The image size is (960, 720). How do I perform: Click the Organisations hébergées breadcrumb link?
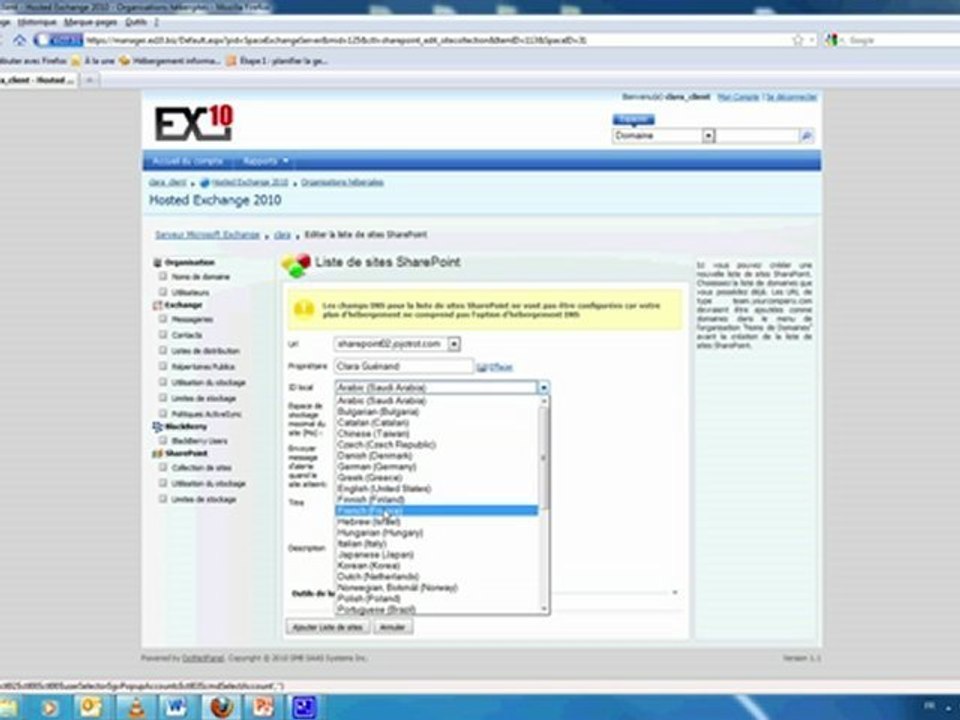pos(342,182)
